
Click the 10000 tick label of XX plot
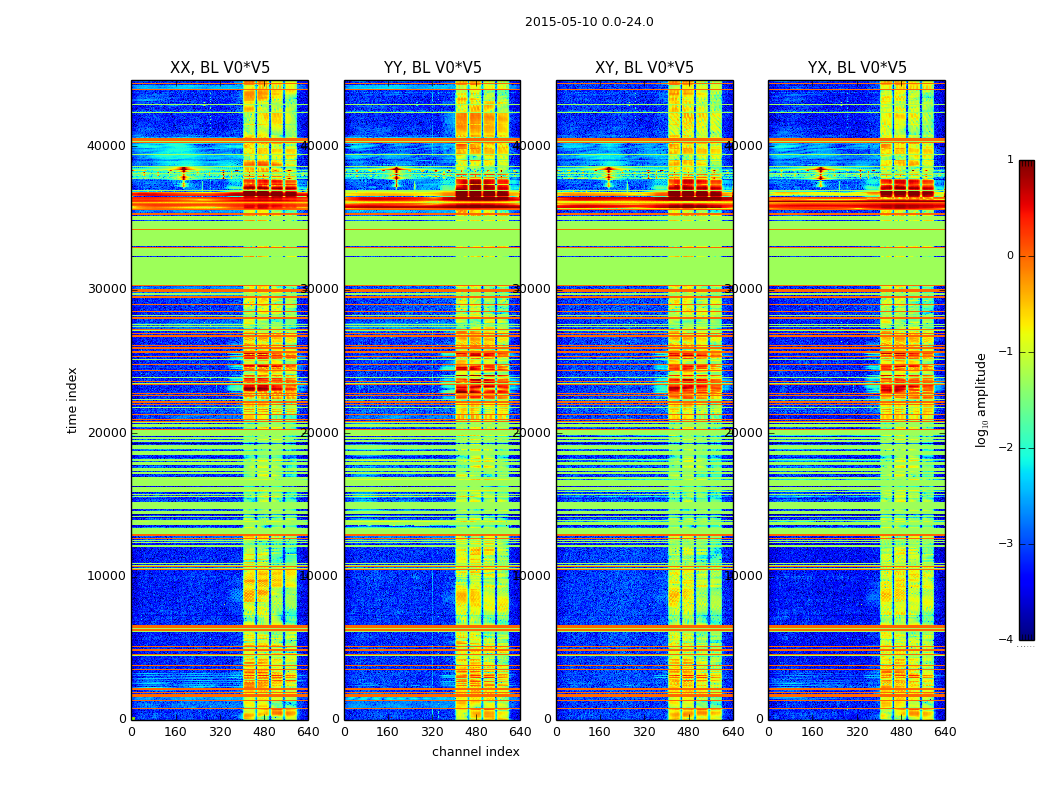[x=106, y=576]
